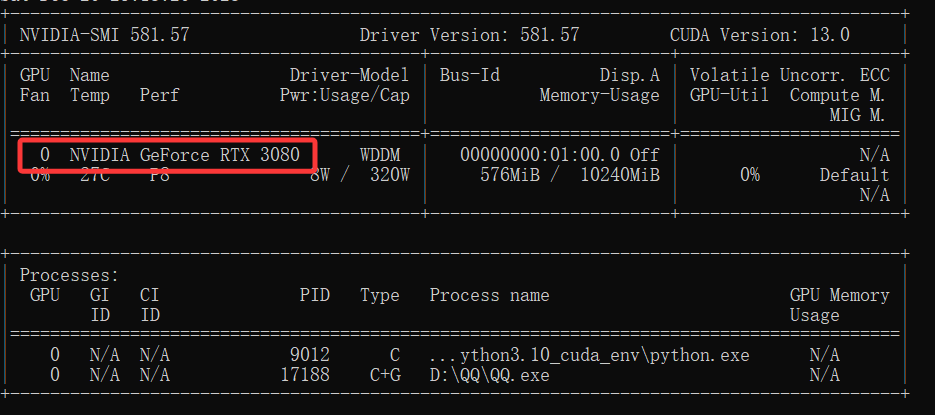This screenshot has width=935, height=415.
Task: Click the 10240MiB total memory value
Action: click(619, 175)
